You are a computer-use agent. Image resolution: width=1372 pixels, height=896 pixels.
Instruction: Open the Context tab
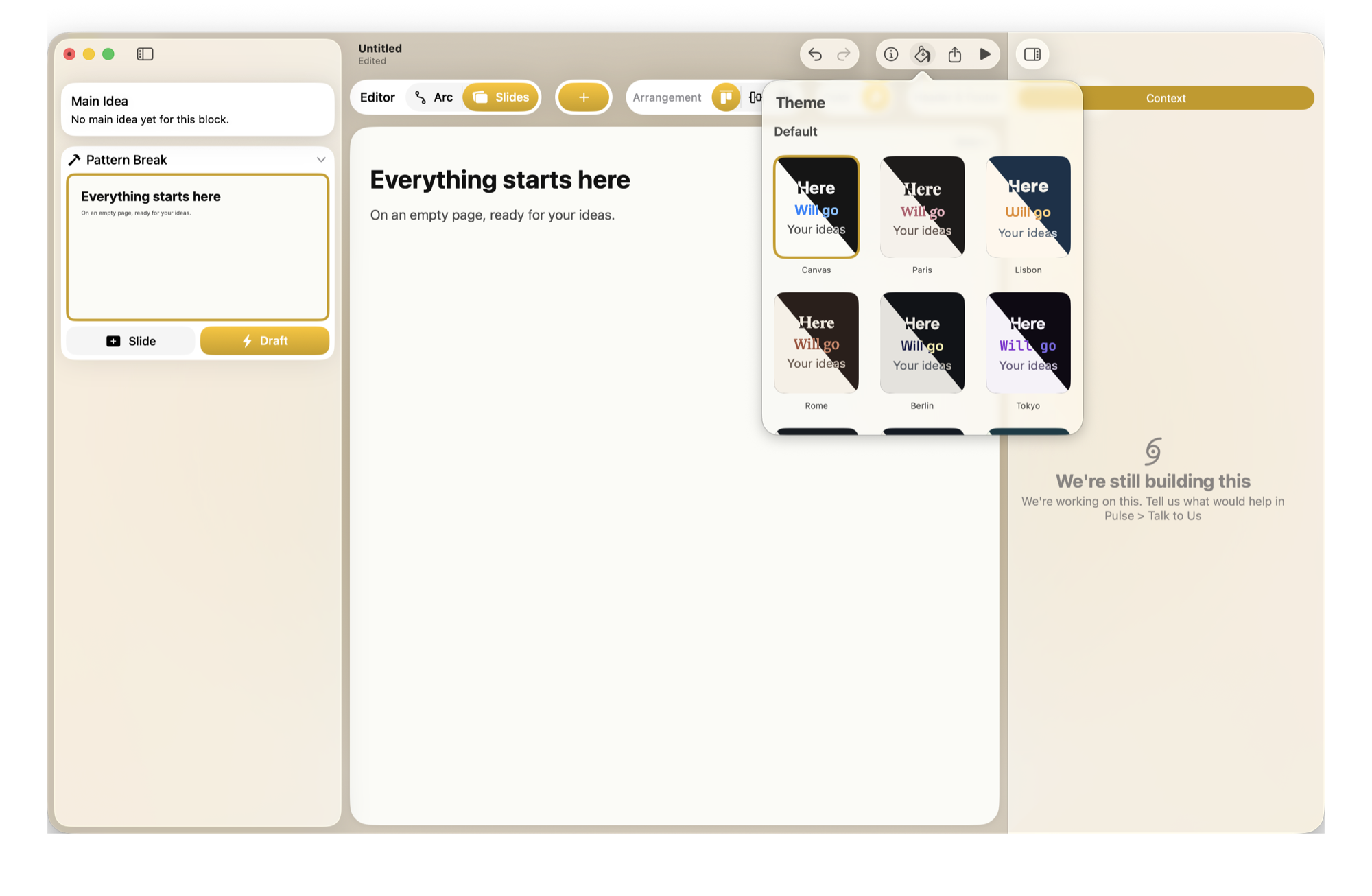coord(1166,98)
